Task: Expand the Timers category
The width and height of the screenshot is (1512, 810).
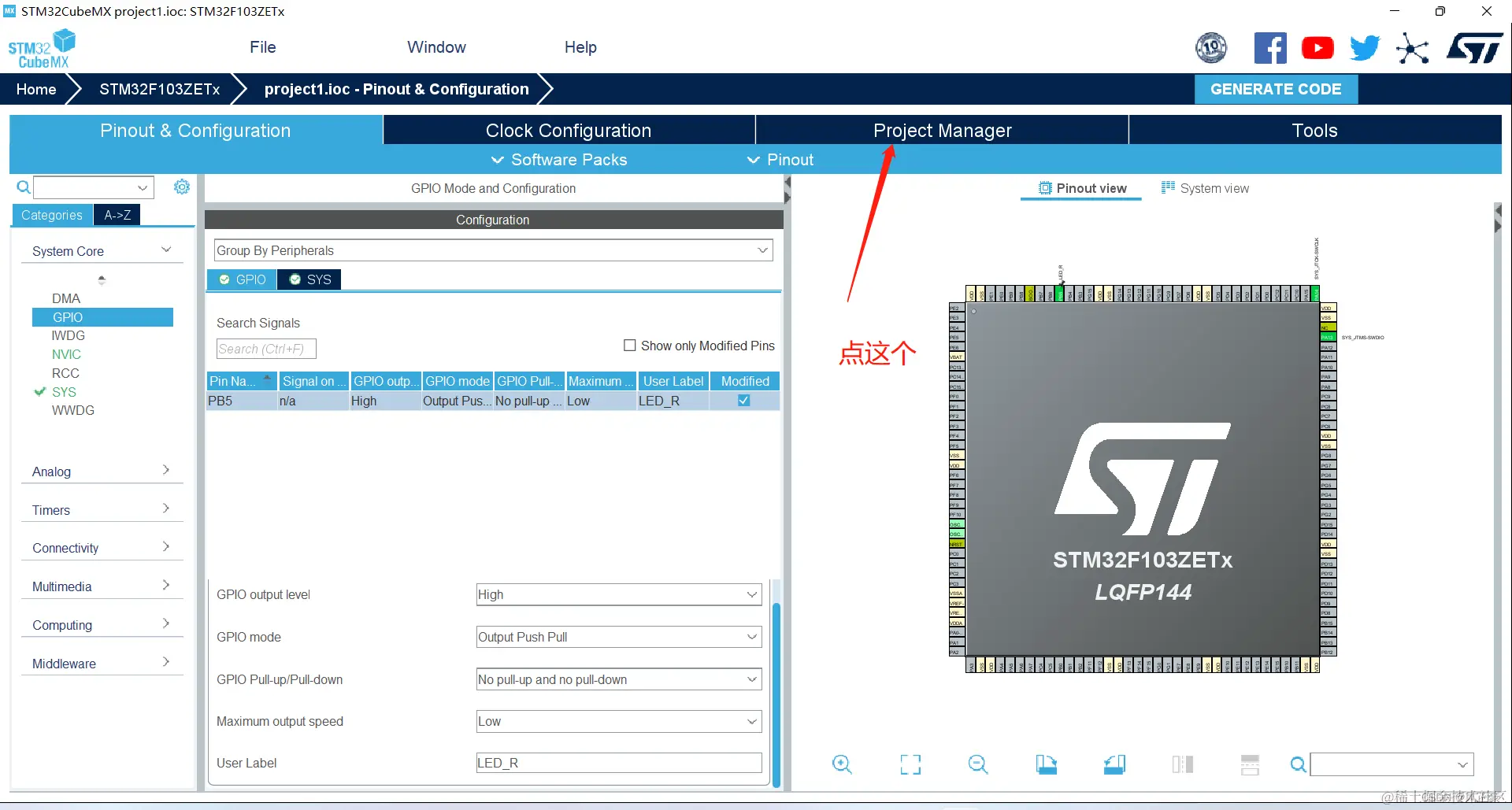Action: click(x=165, y=509)
